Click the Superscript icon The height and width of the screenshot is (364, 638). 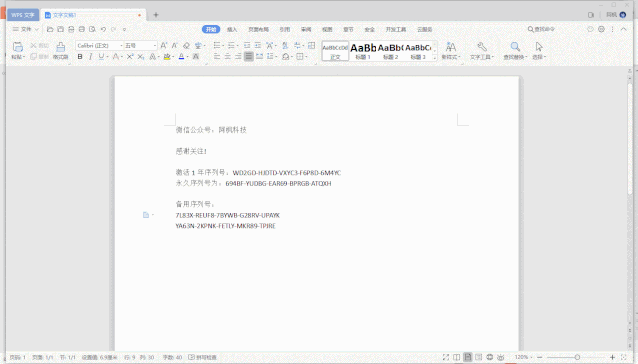[x=130, y=57]
